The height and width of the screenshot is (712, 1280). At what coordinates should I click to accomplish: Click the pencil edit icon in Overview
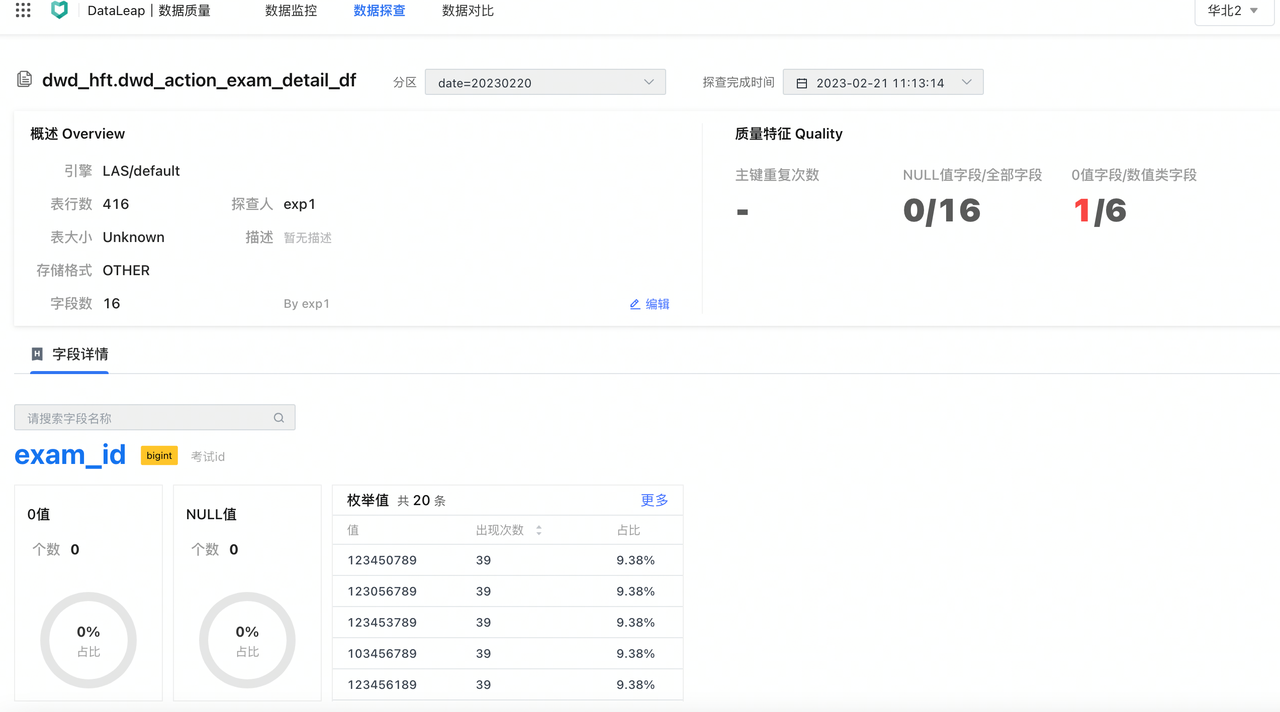[634, 304]
